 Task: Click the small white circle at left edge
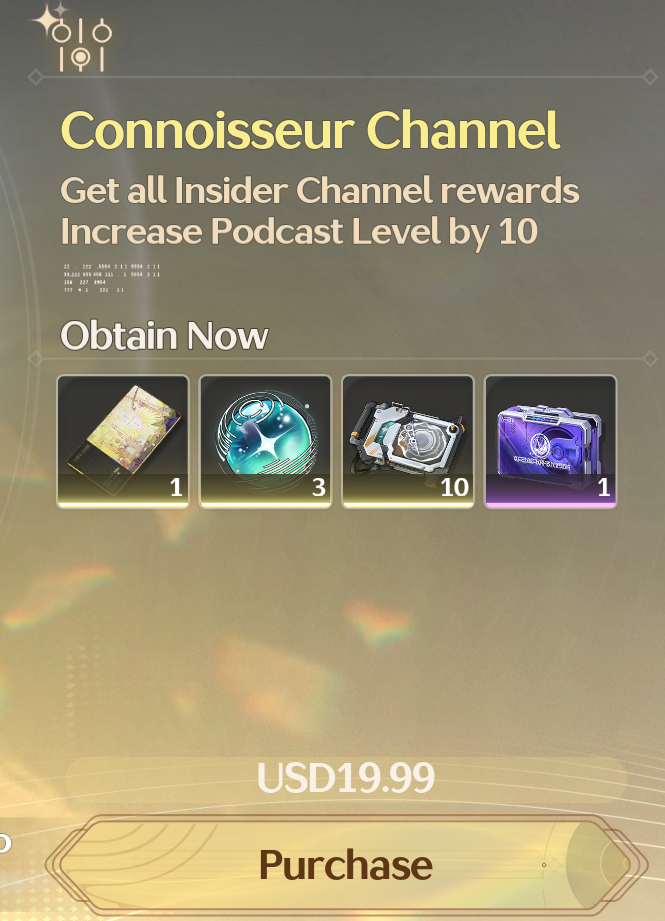(4, 843)
